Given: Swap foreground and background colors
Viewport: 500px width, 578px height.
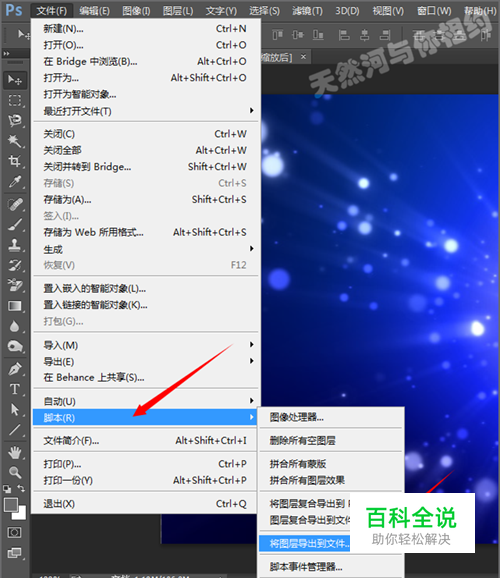Looking at the screenshot, I should (21, 488).
